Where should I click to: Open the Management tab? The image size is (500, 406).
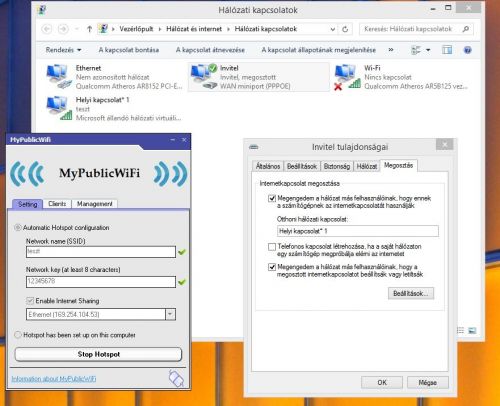(x=95, y=204)
